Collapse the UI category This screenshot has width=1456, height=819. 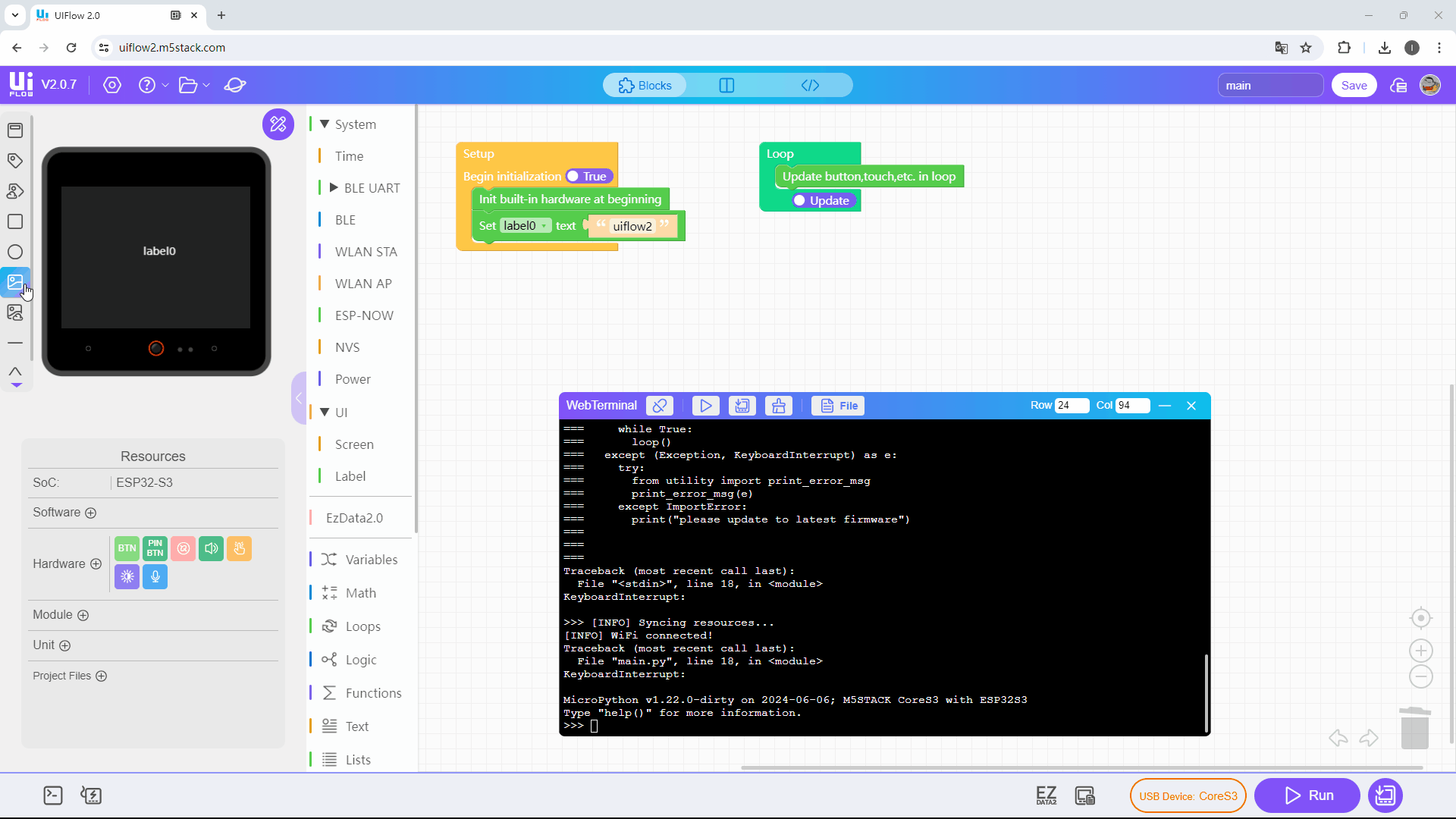tap(325, 412)
